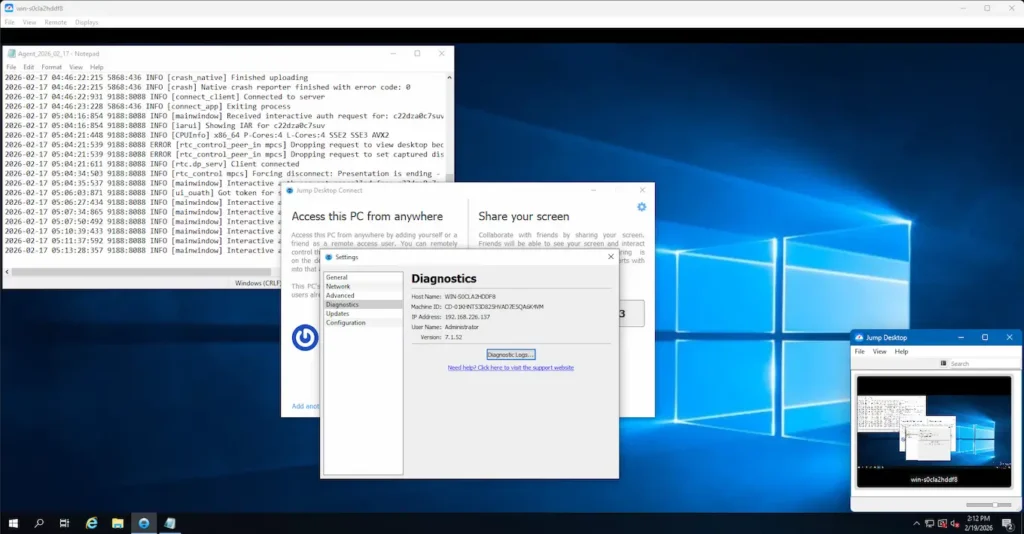1024x534 pixels.
Task: Click Windows (CRLF) in Notepad status bar
Action: pos(257,283)
